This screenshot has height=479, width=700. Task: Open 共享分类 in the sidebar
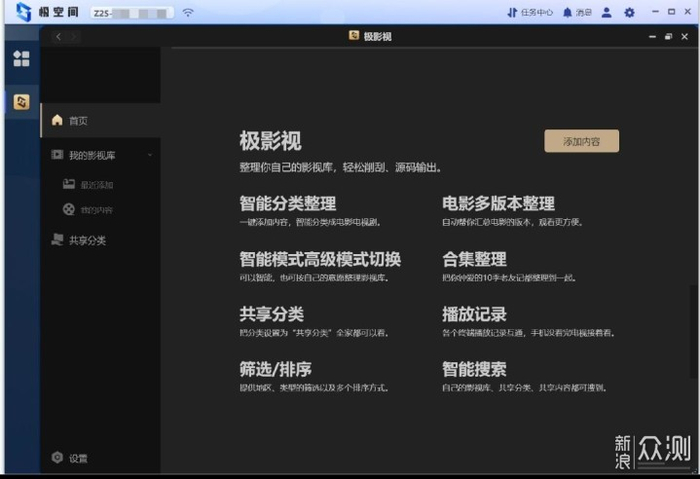tap(86, 240)
